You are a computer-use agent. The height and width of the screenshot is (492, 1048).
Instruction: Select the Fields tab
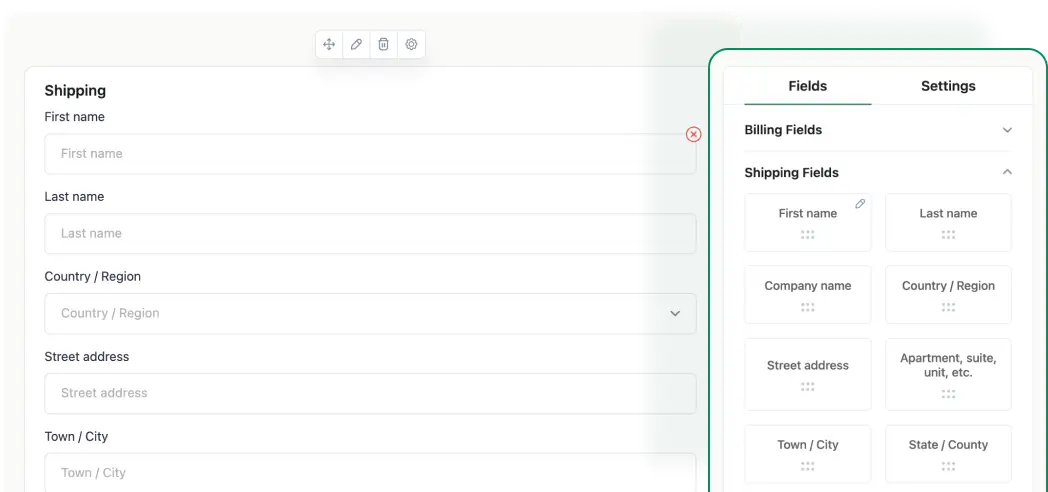[x=807, y=86]
